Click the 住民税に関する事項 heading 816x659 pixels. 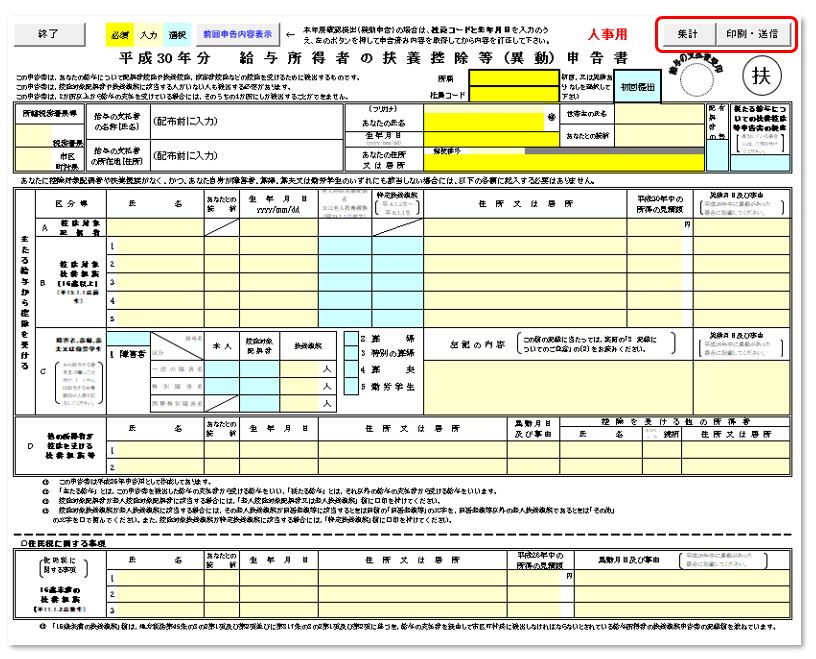click(x=63, y=543)
